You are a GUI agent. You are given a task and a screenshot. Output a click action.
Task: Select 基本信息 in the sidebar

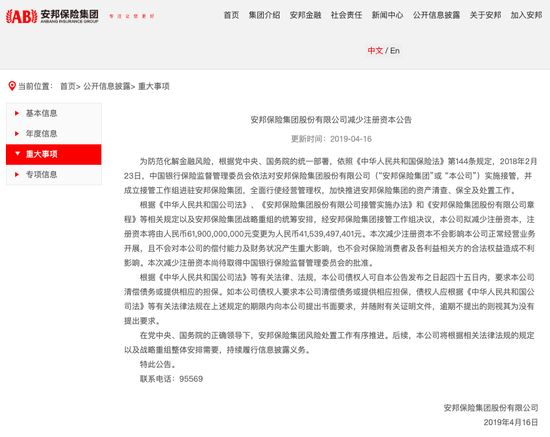coord(41,113)
